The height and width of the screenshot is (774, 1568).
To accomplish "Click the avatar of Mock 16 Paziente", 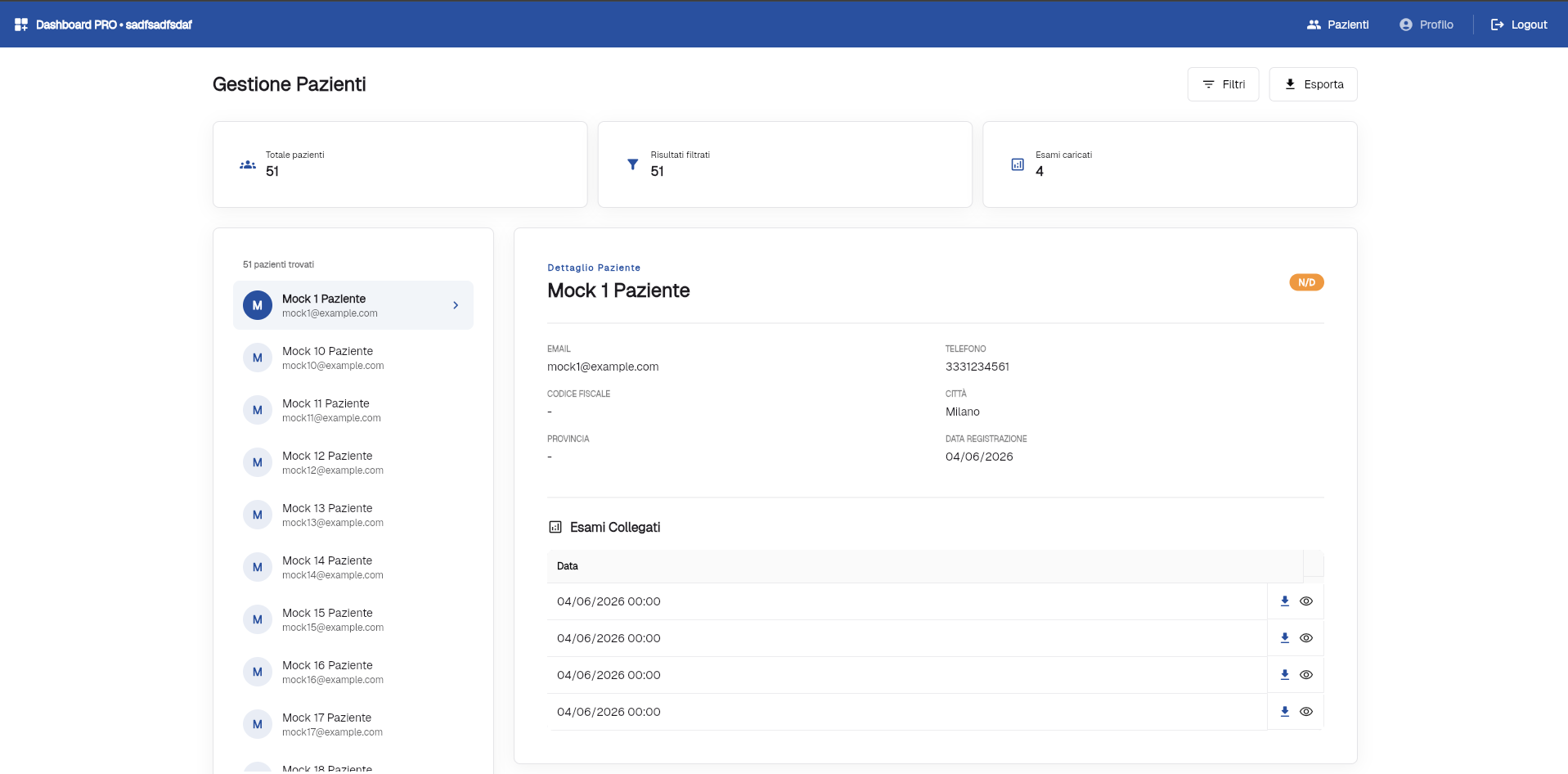I will click(258, 672).
